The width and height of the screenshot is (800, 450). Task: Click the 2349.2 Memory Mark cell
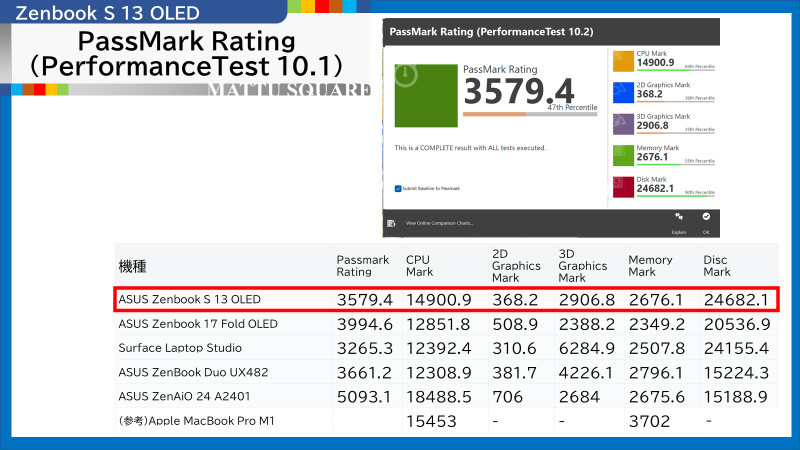click(656, 324)
